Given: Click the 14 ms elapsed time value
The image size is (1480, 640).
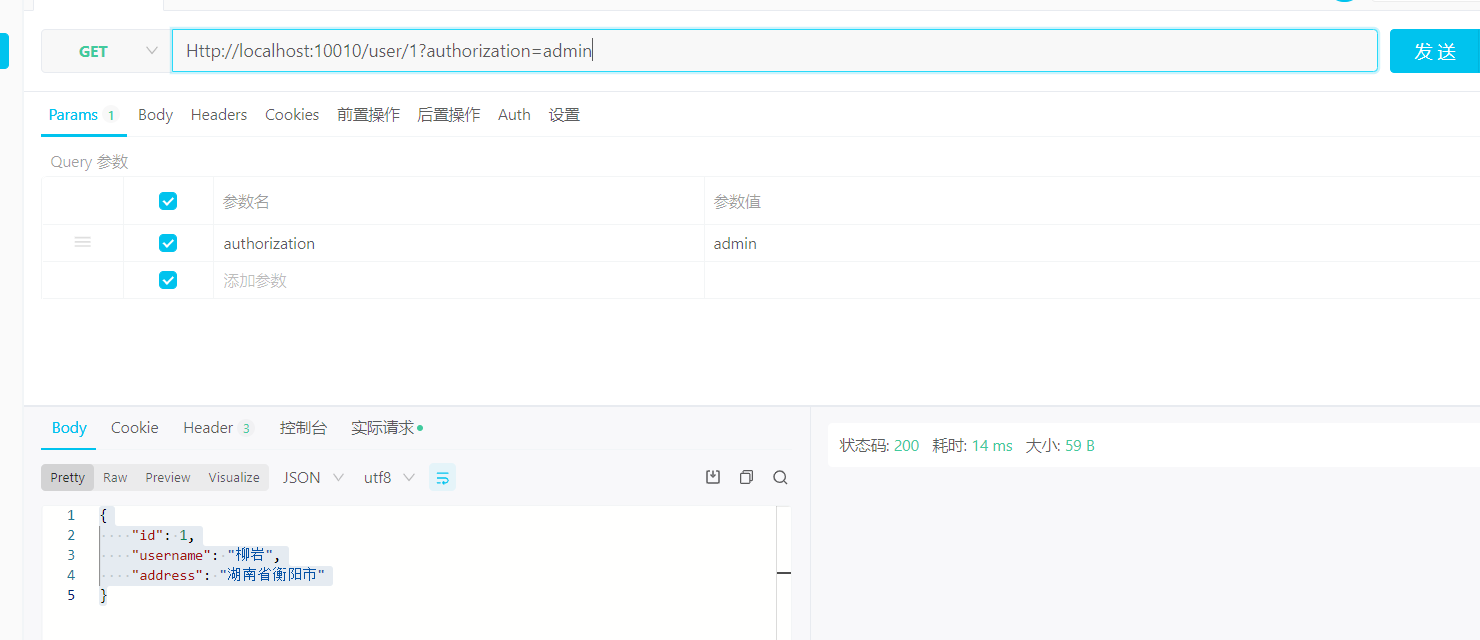Looking at the screenshot, I should [992, 446].
